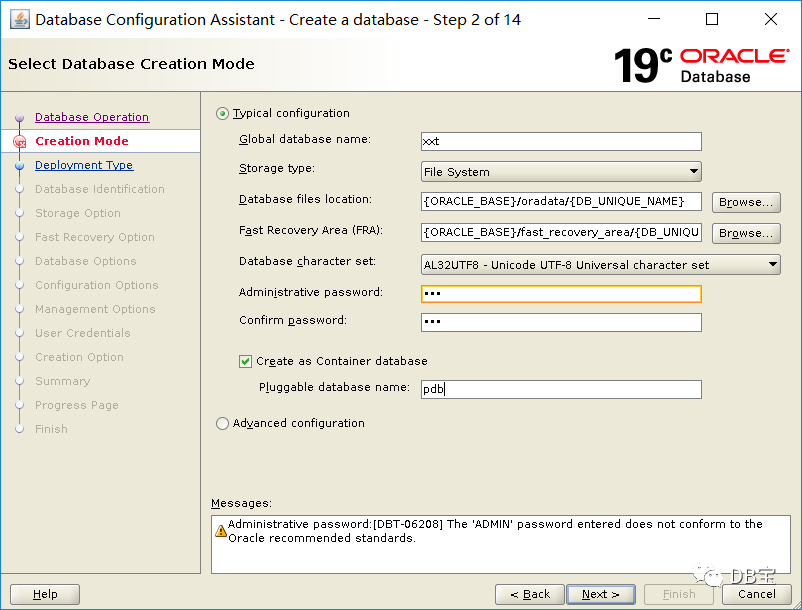Select the Typical configuration radio button
This screenshot has width=802, height=610.
click(222, 114)
